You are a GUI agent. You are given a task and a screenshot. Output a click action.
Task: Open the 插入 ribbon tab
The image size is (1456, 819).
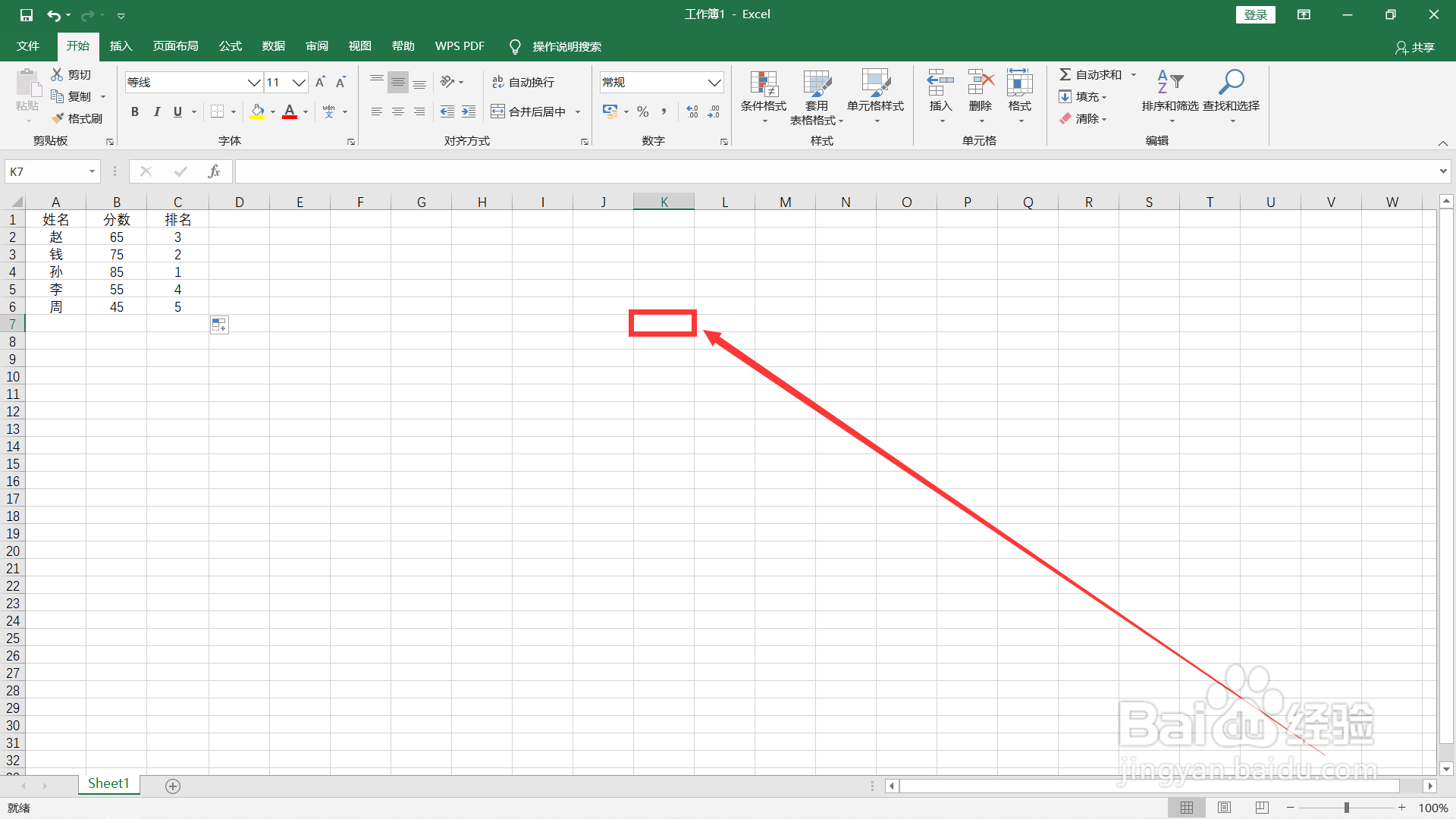click(x=121, y=46)
